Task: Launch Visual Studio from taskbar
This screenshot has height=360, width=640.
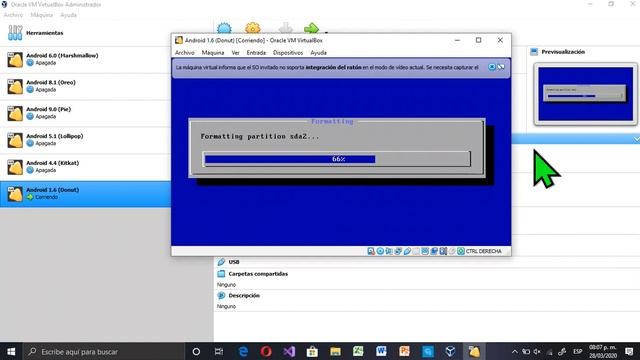Action: click(289, 351)
